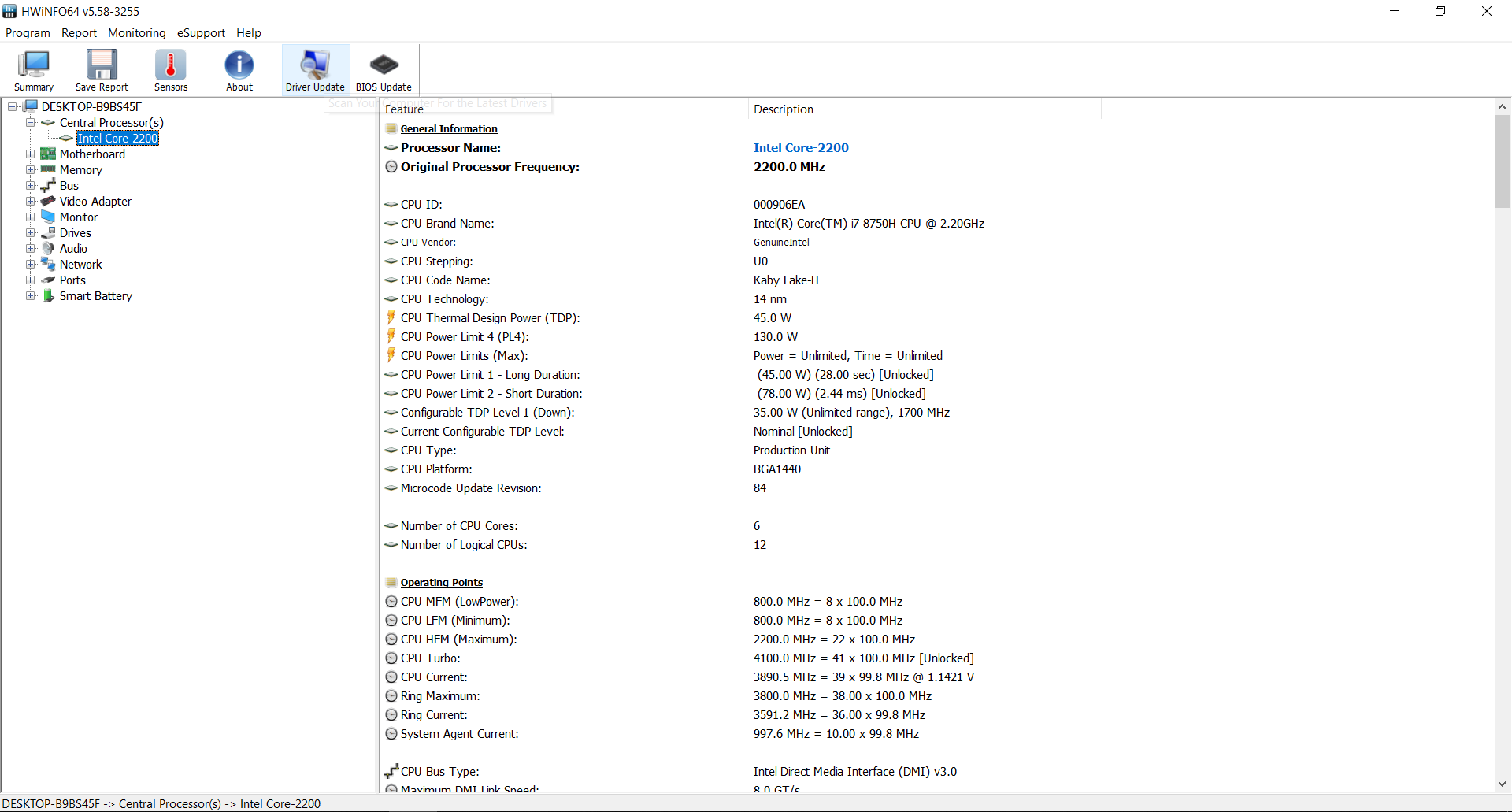Image resolution: width=1512 pixels, height=812 pixels.
Task: Select the Memory module tree icon
Action: click(48, 169)
